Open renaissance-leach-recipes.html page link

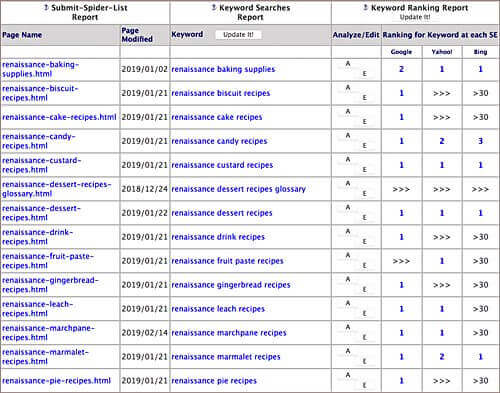pos(37,309)
